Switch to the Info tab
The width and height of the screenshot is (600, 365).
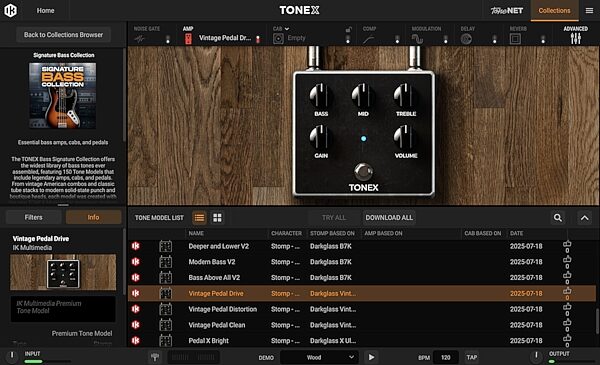click(93, 217)
